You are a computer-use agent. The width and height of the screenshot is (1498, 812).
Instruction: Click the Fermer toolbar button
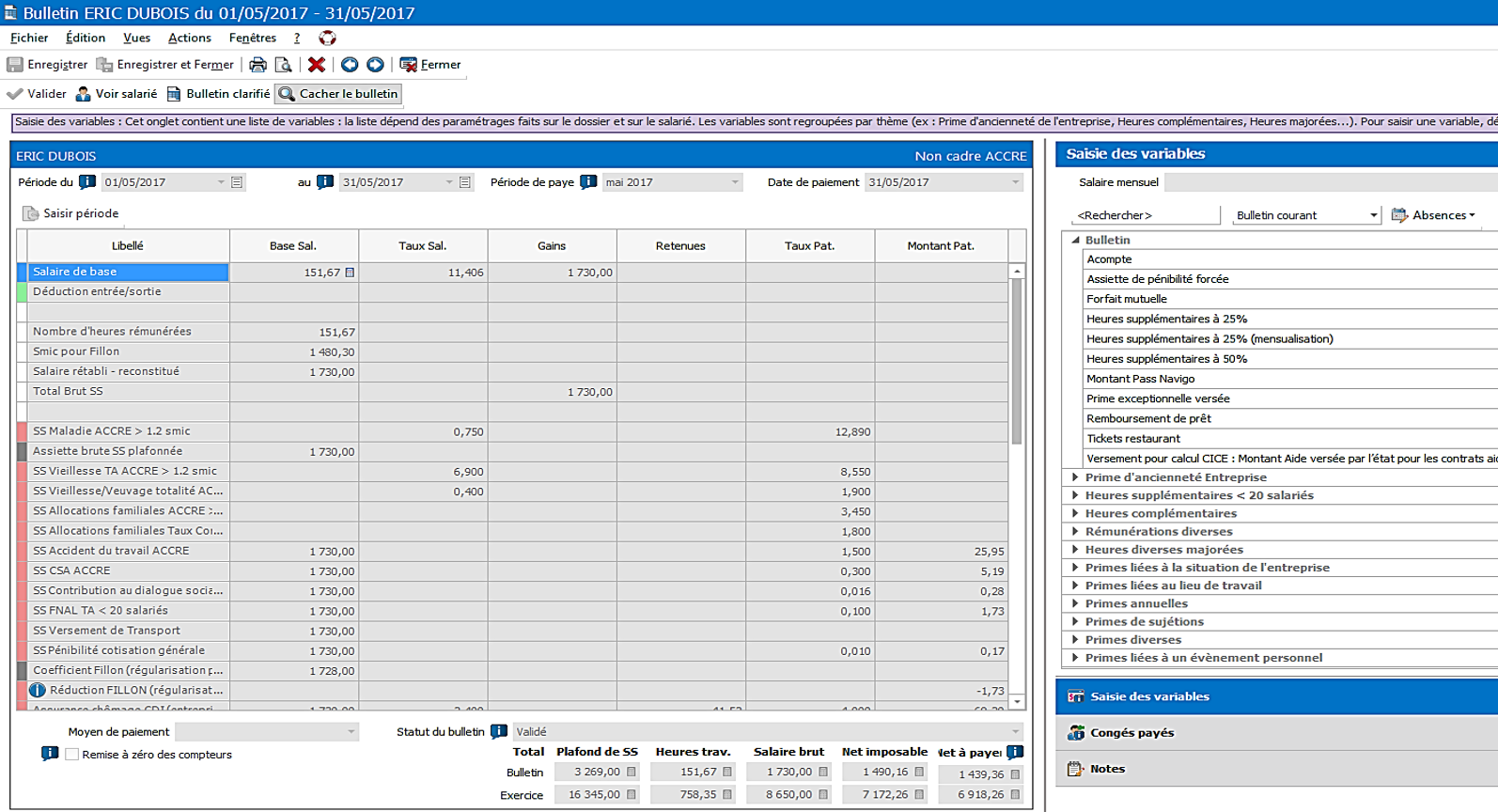pos(430,65)
